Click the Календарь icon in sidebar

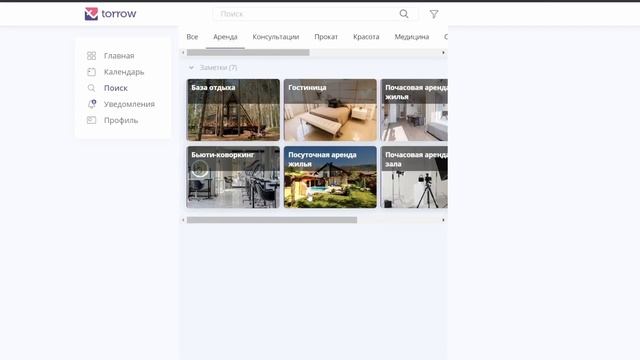(x=91, y=72)
